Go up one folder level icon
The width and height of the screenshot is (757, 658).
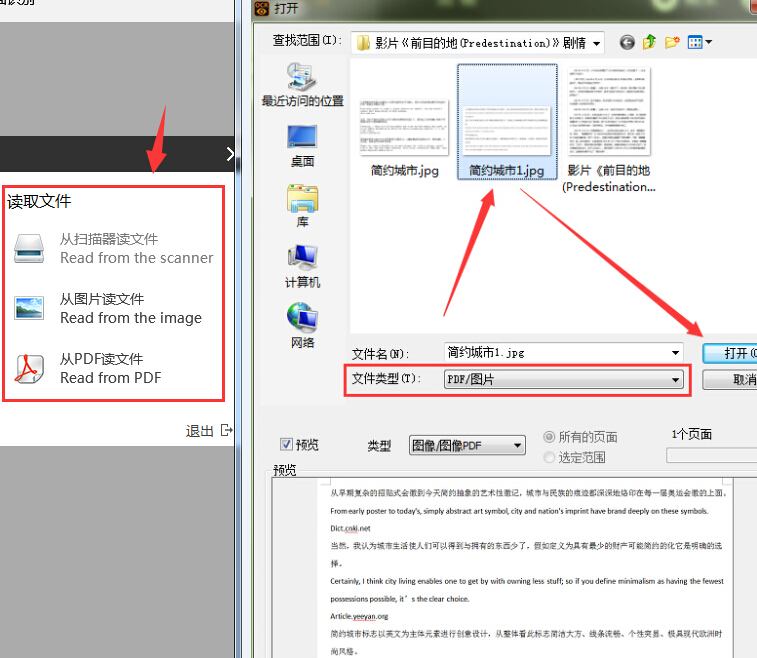649,42
